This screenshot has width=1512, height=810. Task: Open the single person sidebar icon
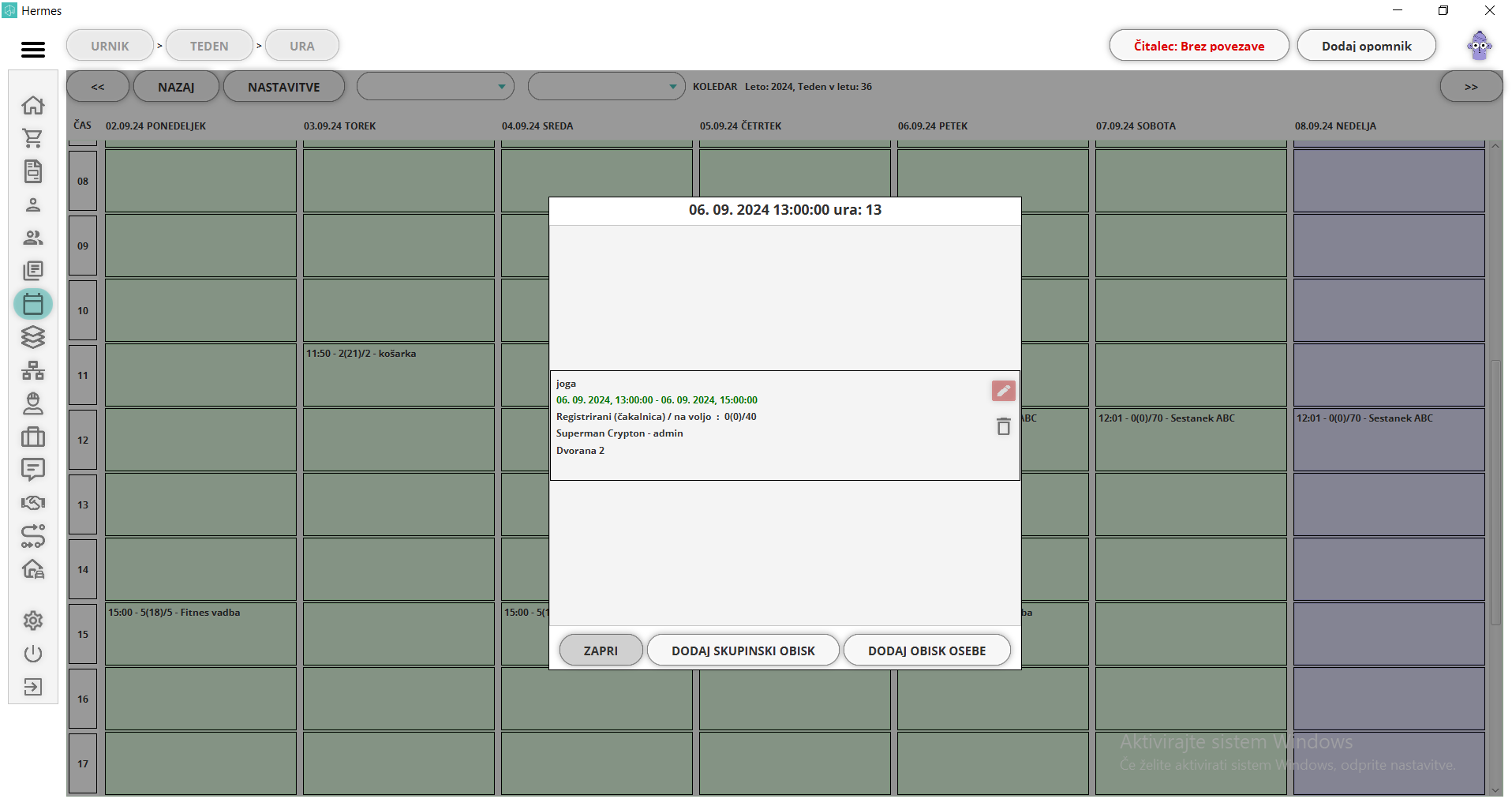pyautogui.click(x=33, y=205)
